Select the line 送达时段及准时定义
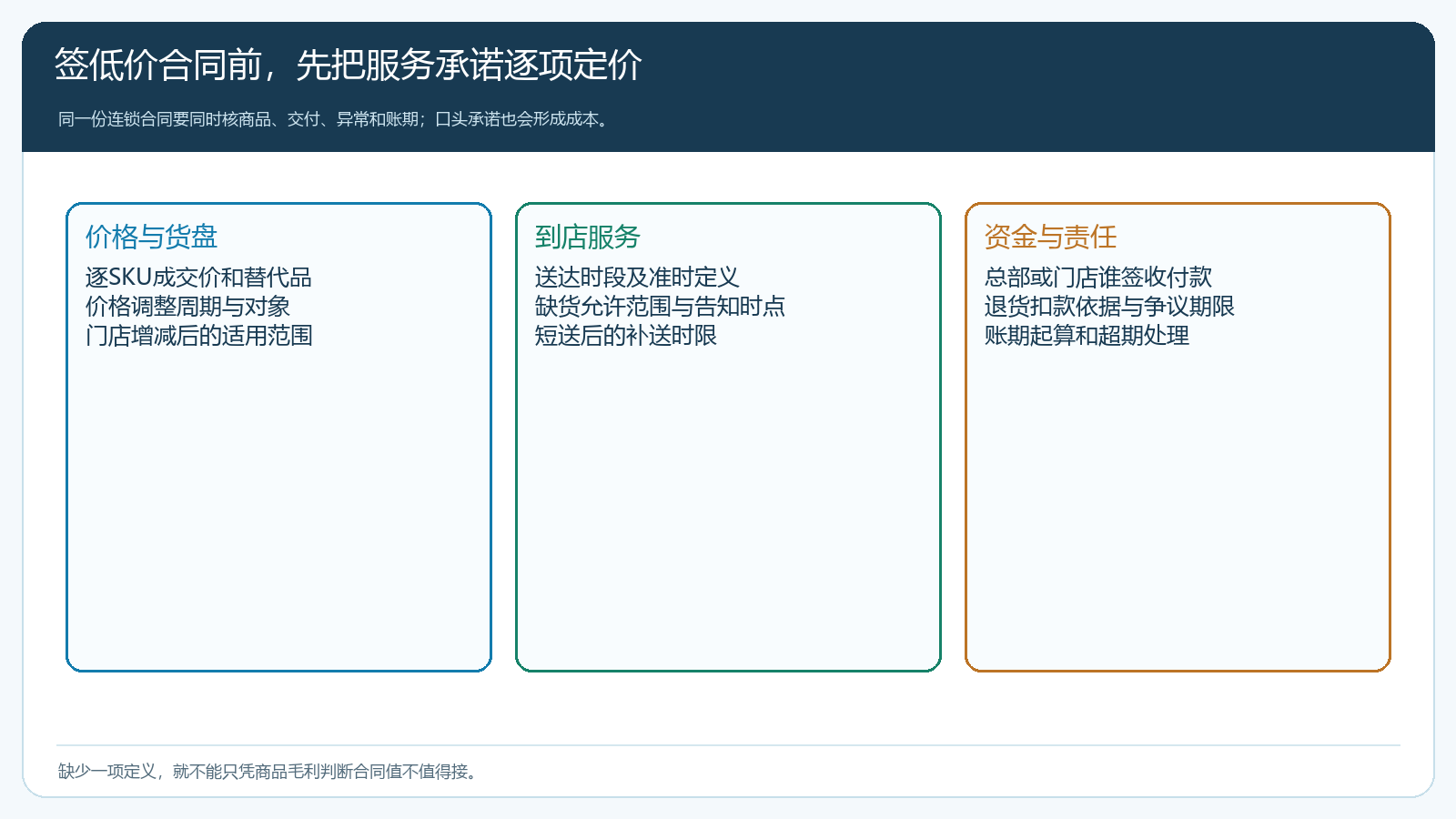Viewport: 1456px width, 819px height. pos(637,277)
